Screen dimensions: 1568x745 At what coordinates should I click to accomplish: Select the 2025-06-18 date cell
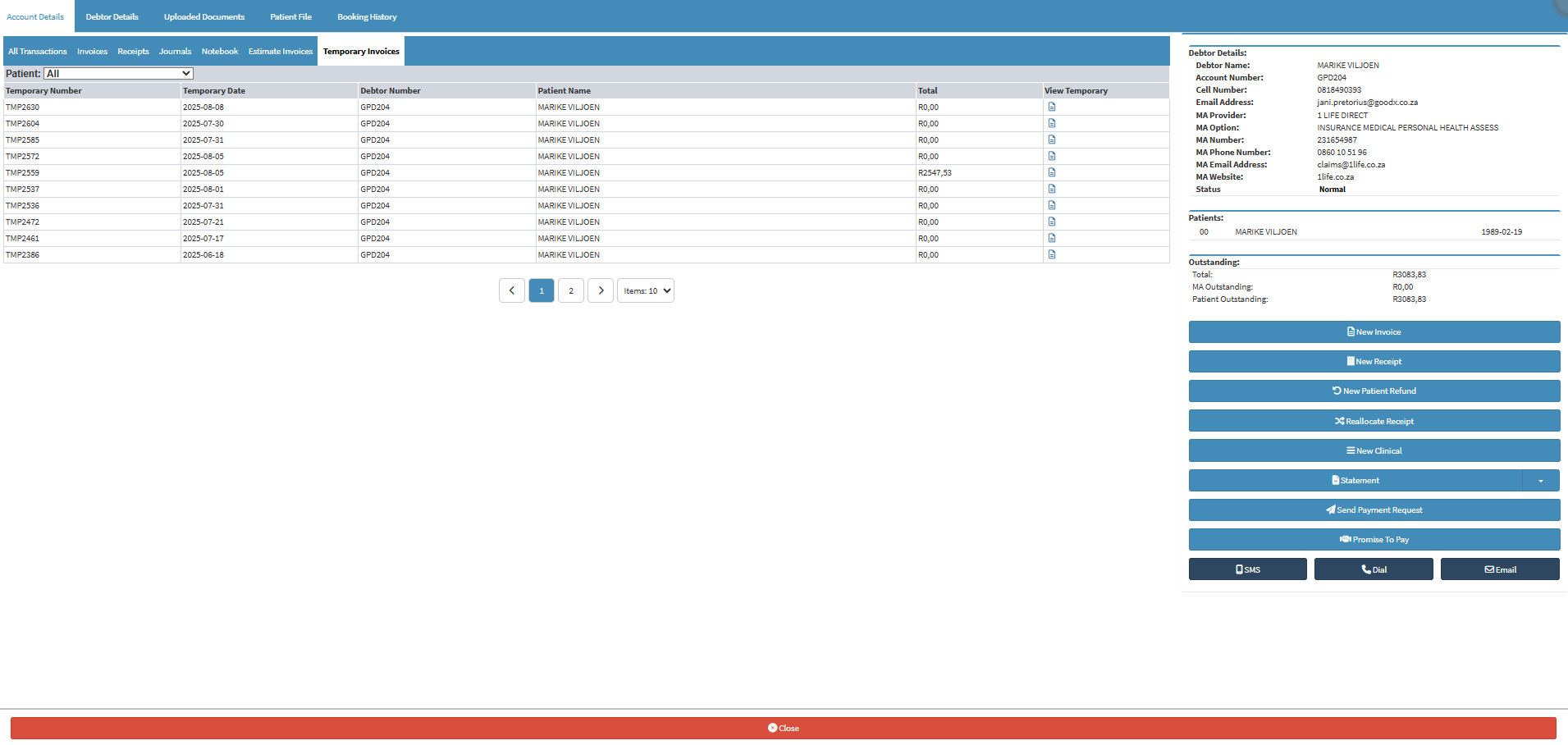tap(269, 255)
